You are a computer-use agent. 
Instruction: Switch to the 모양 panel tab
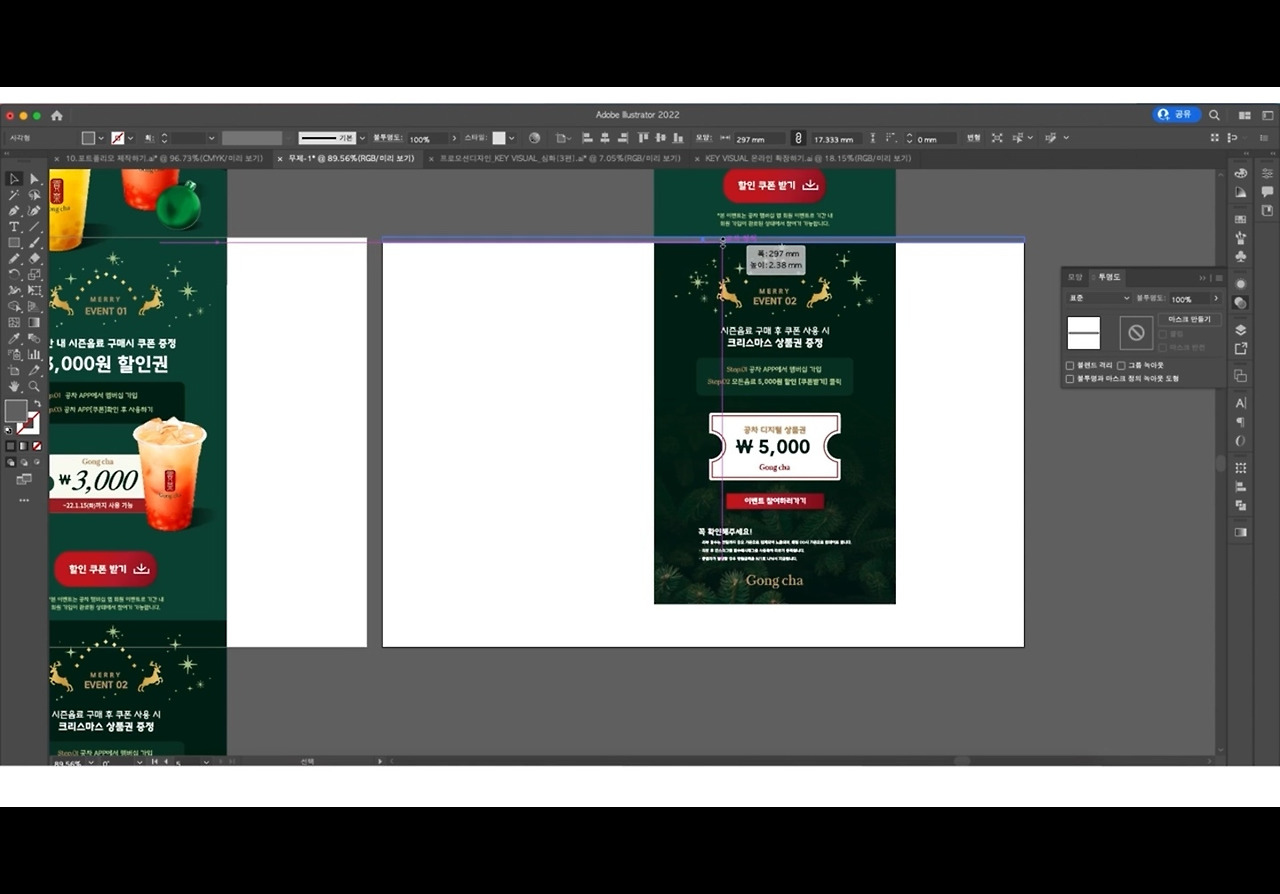coord(1076,277)
